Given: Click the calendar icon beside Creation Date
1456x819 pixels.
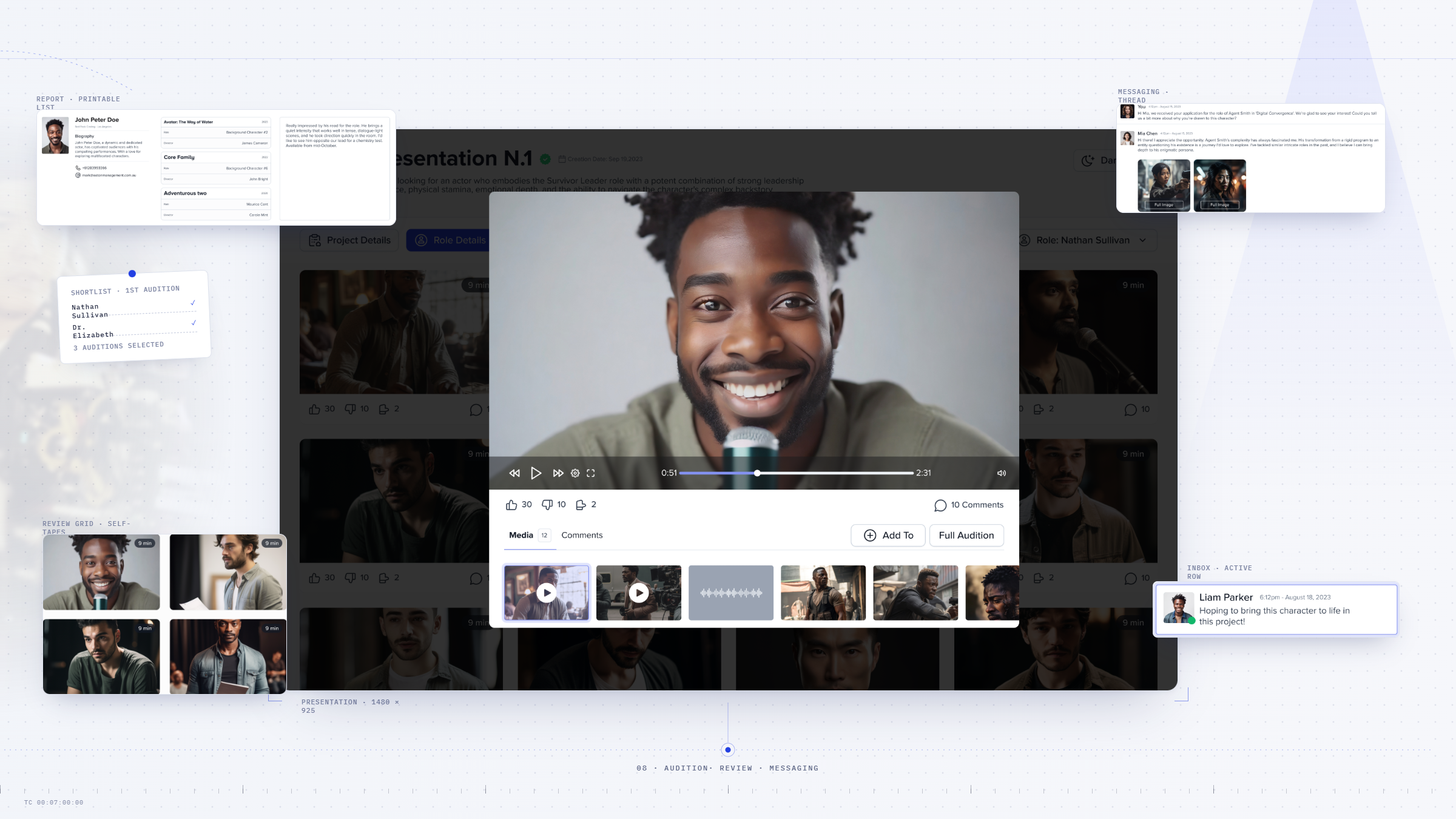Looking at the screenshot, I should 562,159.
